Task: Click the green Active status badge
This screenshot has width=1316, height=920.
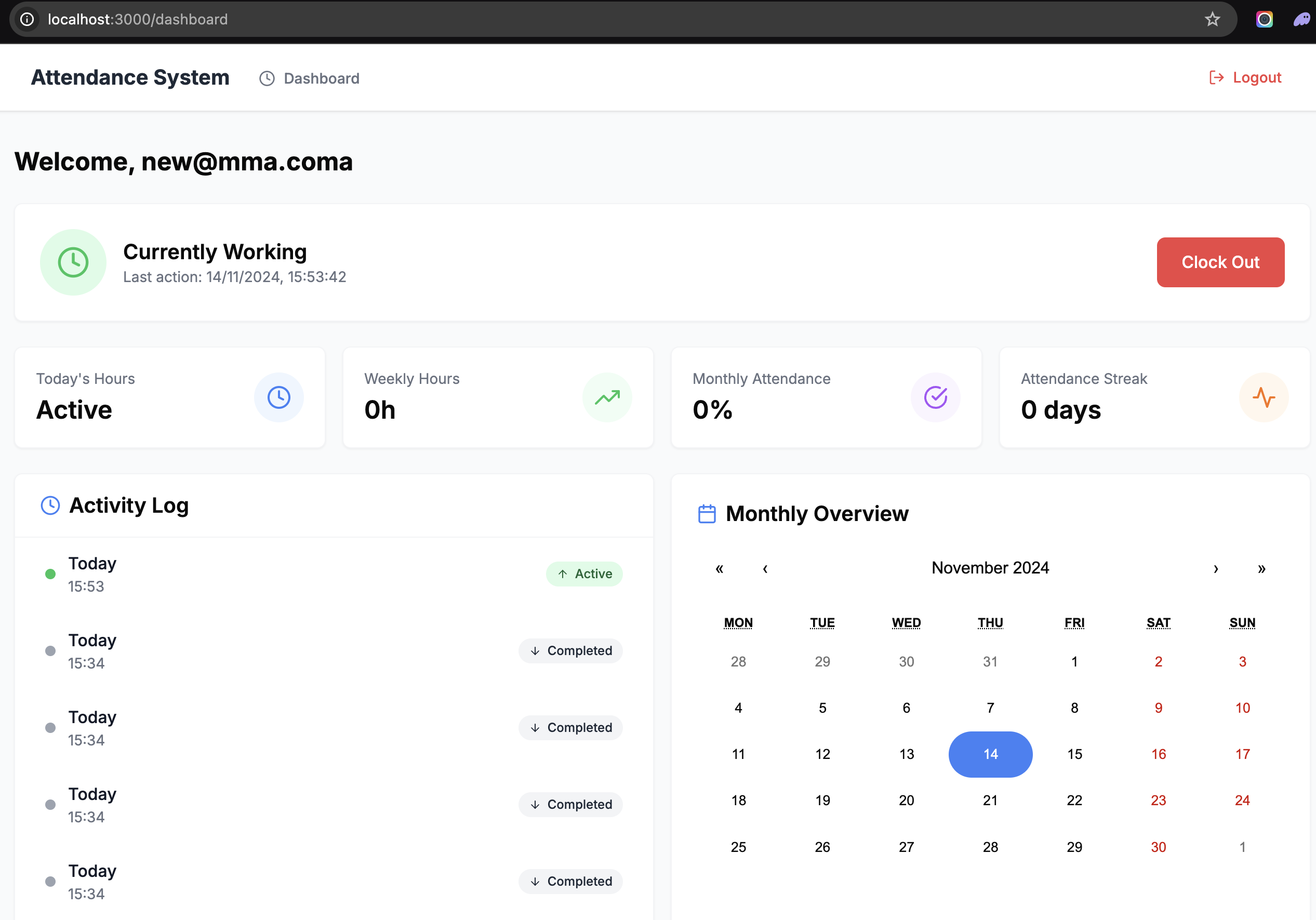Action: 584,574
